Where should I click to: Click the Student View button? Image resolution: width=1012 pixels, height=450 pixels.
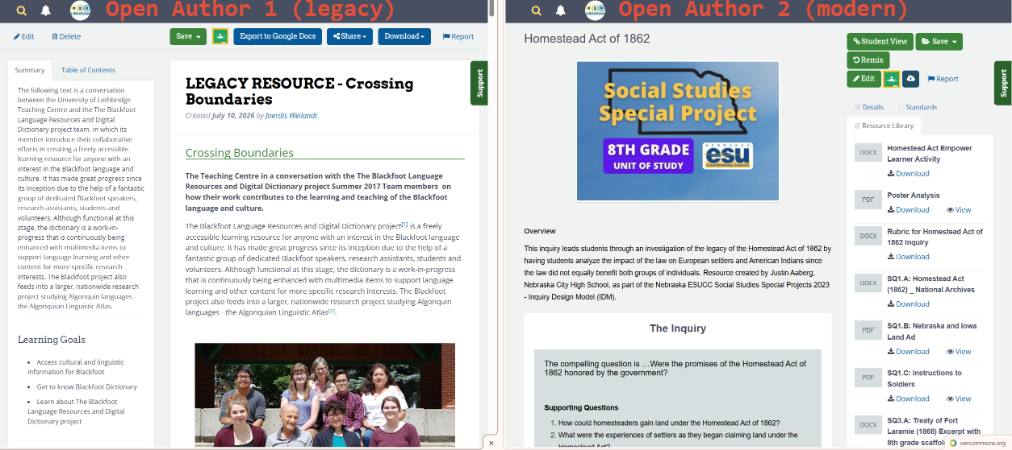click(x=880, y=42)
